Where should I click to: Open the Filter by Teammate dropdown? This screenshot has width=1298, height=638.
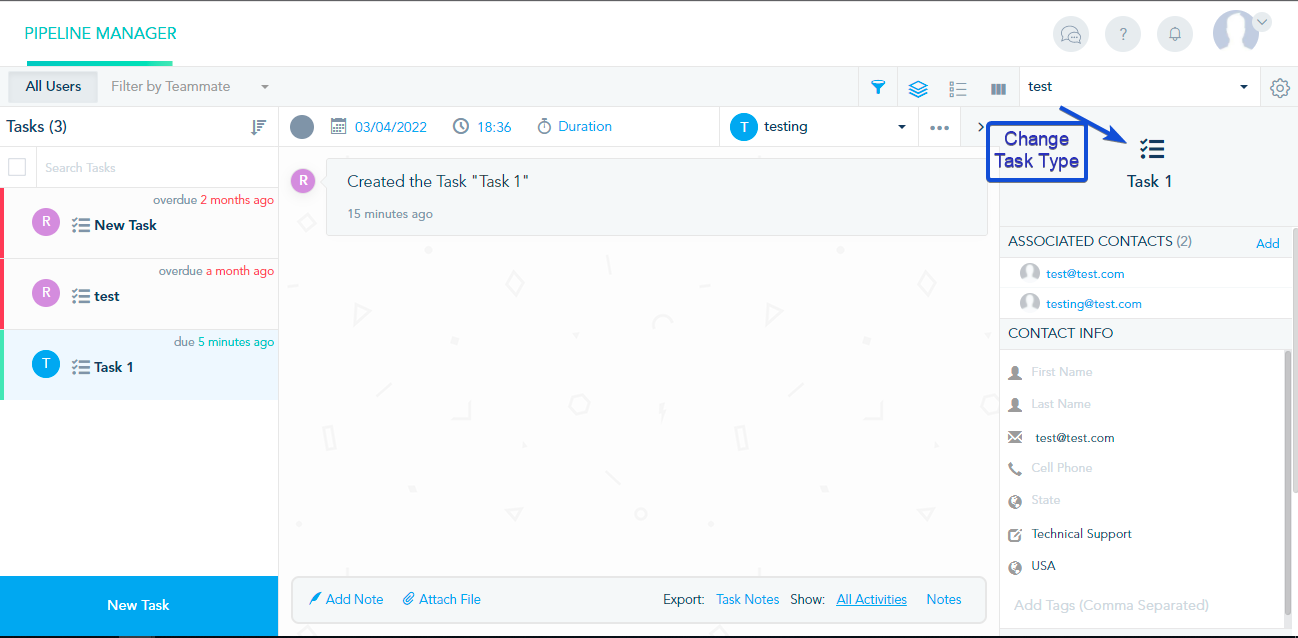(190, 86)
